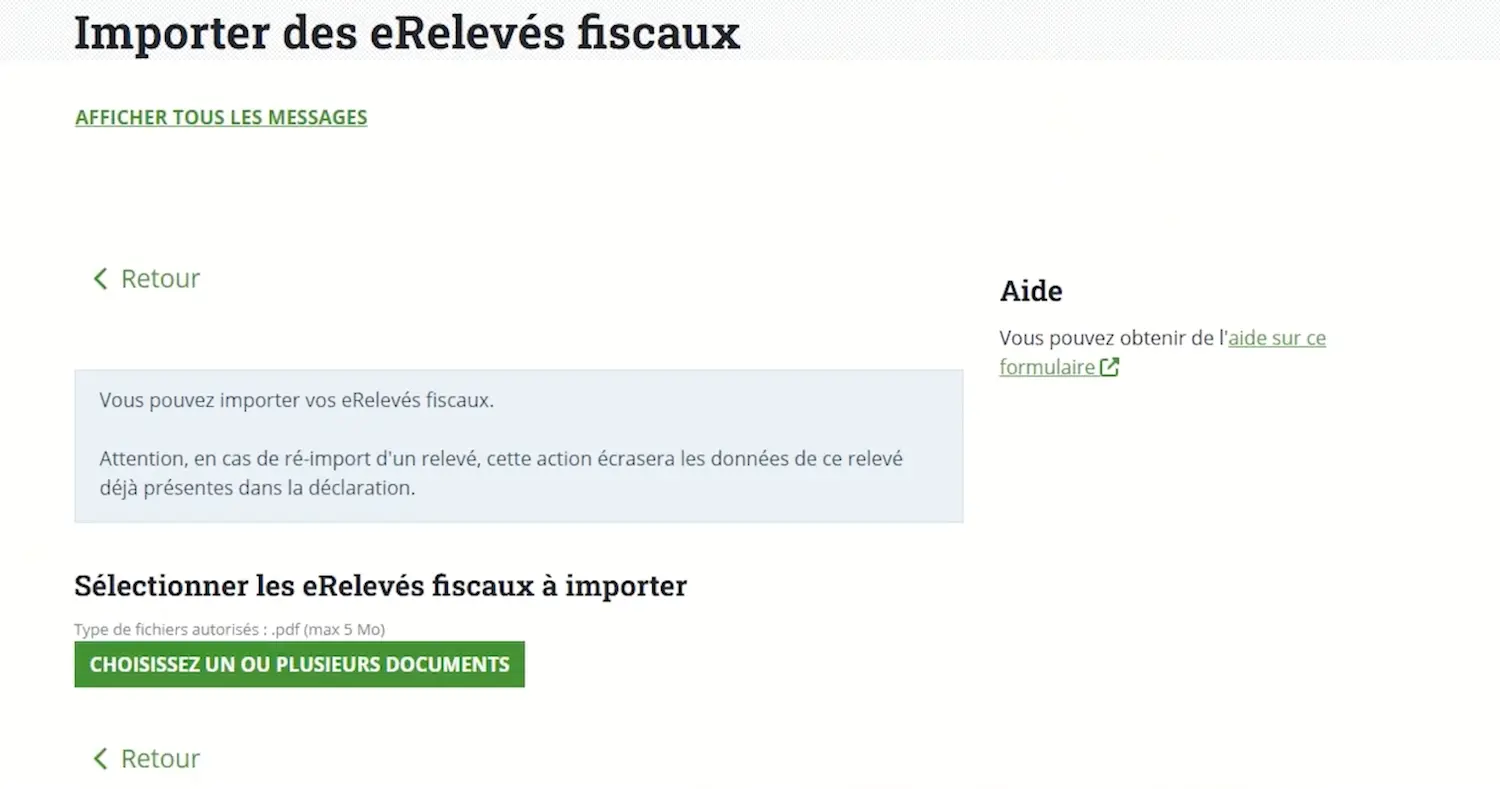The width and height of the screenshot is (1500, 789).
Task: Open the 'aide sur ce' help link
Action: point(1277,338)
